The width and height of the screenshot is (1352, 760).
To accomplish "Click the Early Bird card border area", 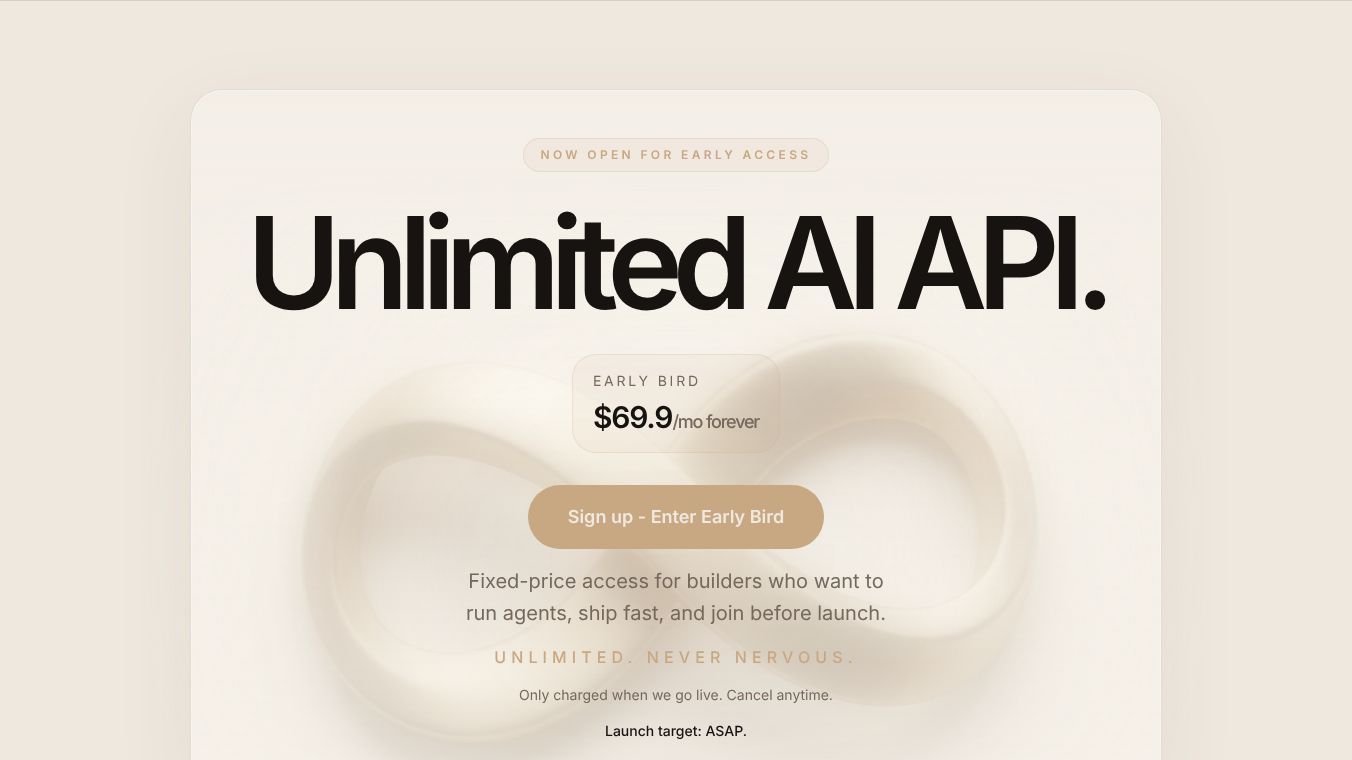I will click(676, 356).
